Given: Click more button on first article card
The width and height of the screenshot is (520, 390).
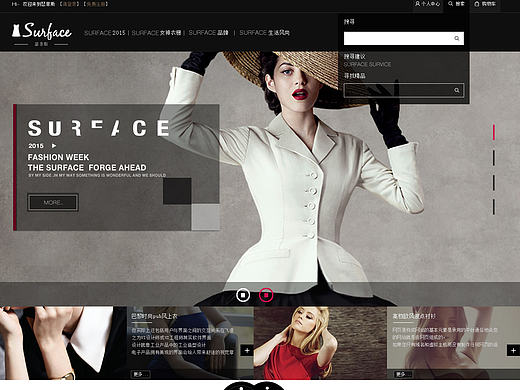Looking at the screenshot, I should [x=140, y=374].
